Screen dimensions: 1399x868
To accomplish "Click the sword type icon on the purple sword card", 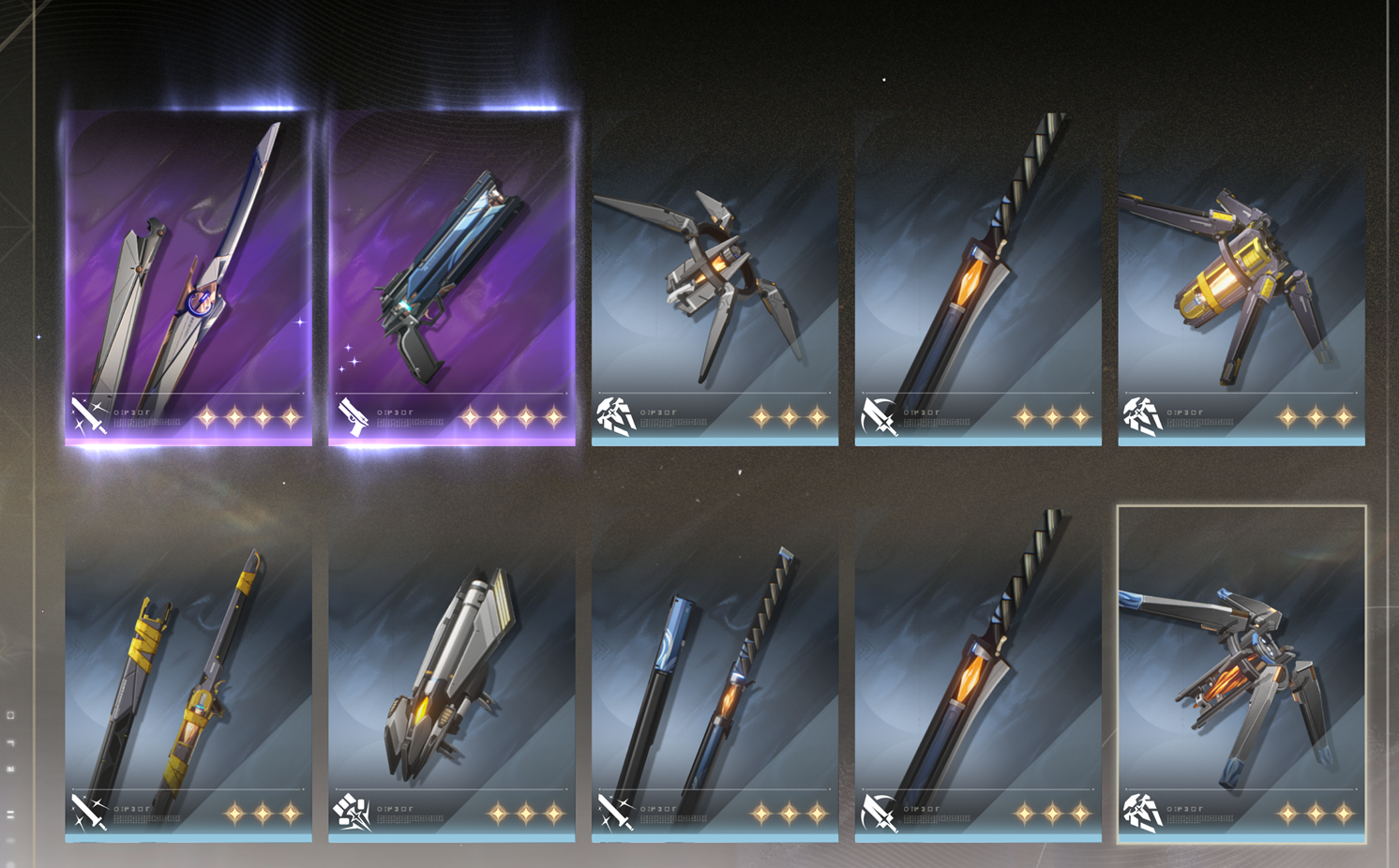I will (90, 415).
